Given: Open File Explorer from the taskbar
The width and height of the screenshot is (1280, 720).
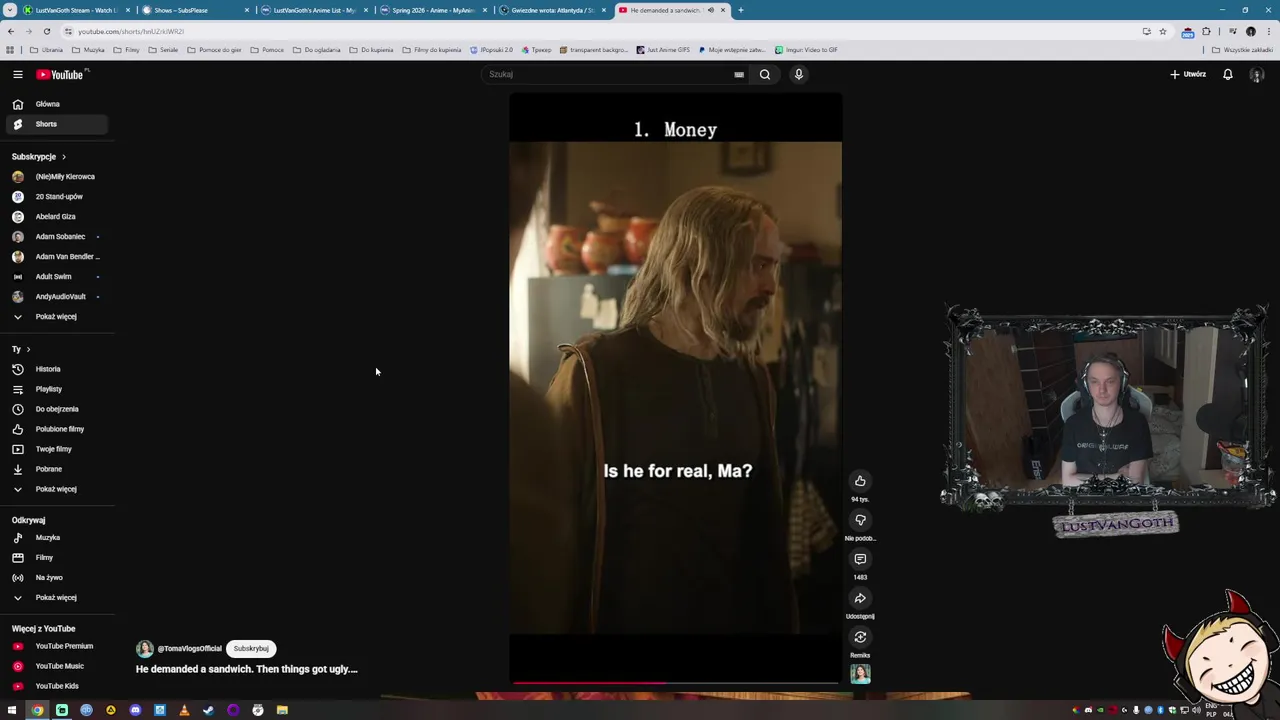Looking at the screenshot, I should pyautogui.click(x=282, y=710).
